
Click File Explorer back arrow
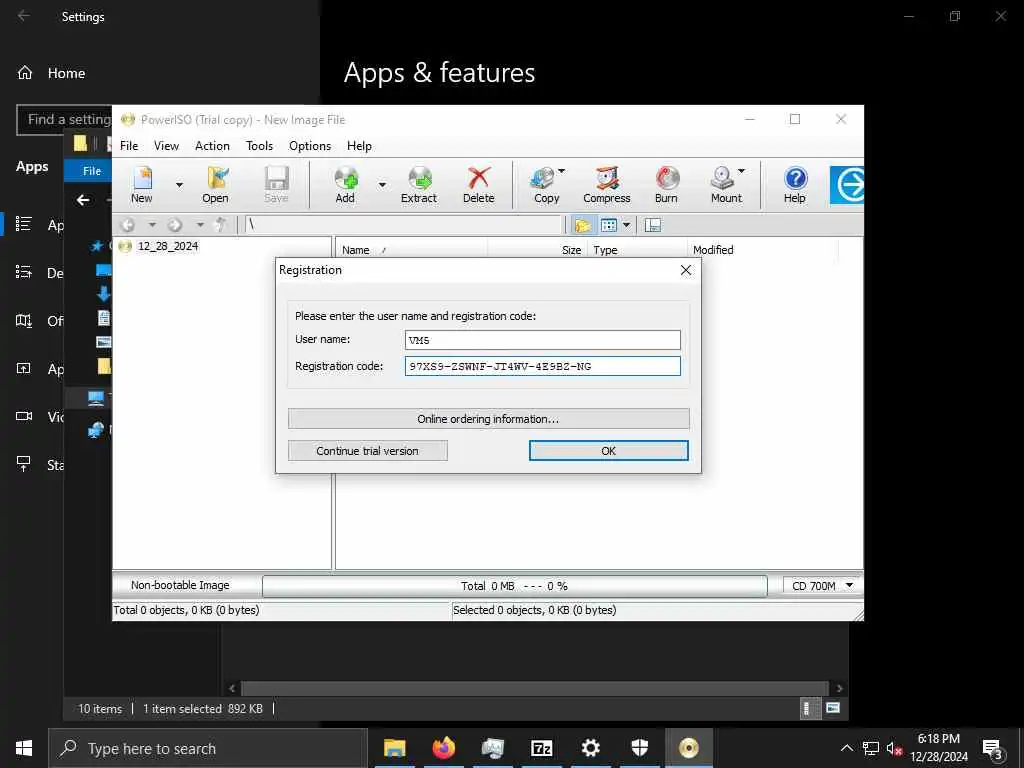click(83, 200)
